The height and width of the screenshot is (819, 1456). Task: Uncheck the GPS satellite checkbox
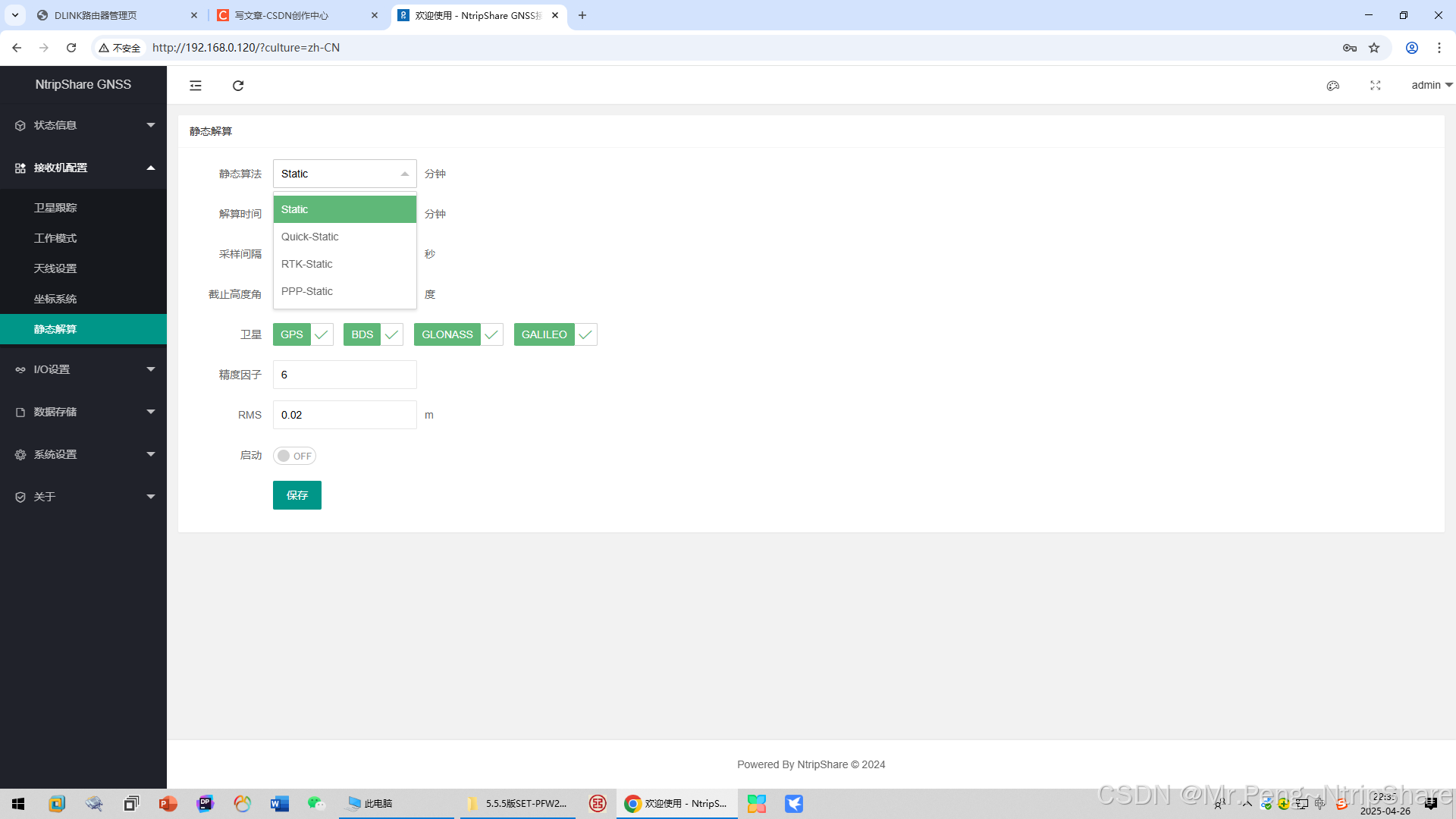click(303, 334)
